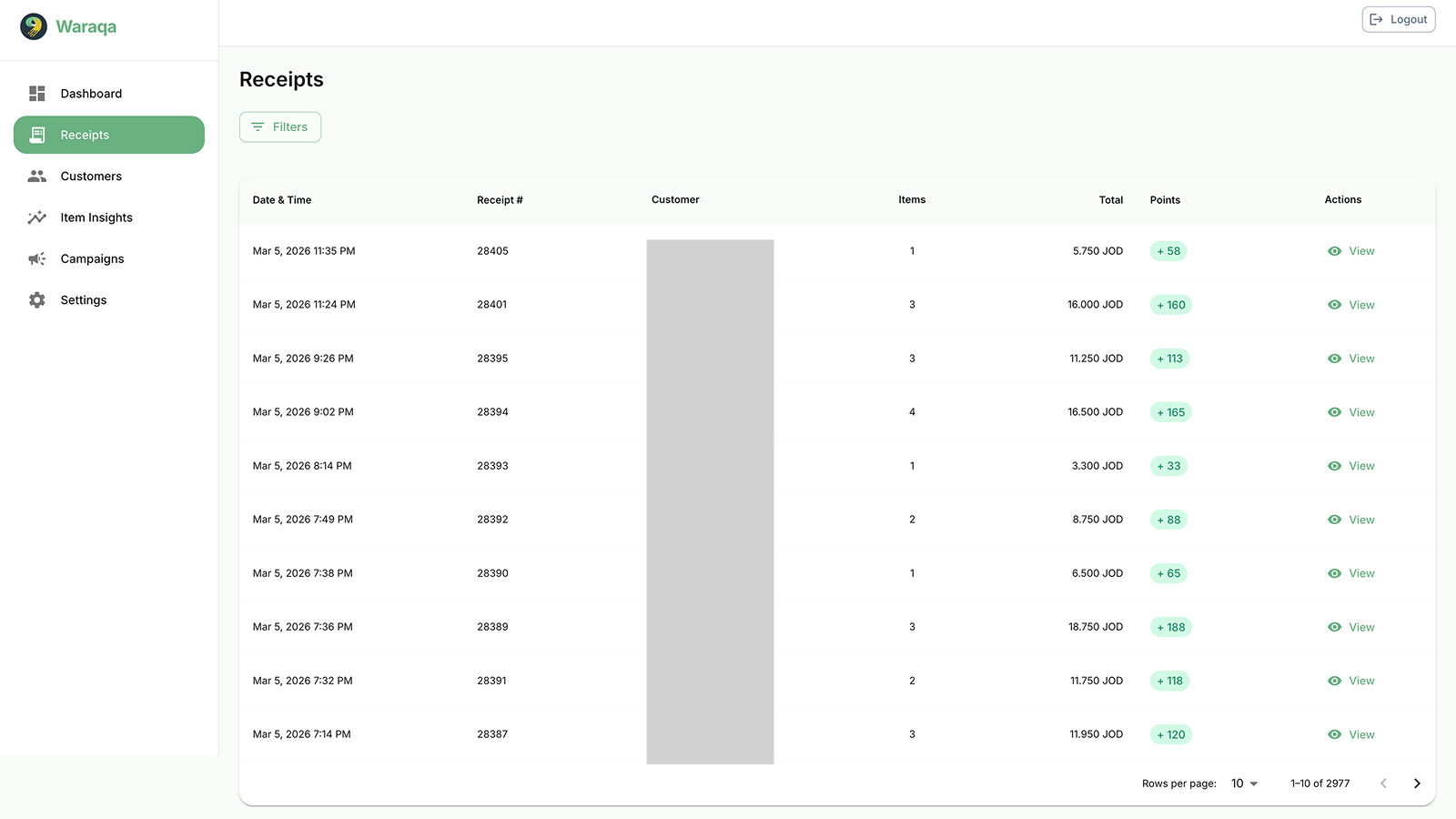Select the Customers menu item label
Screen dimensions: 1456x819
coord(91,177)
